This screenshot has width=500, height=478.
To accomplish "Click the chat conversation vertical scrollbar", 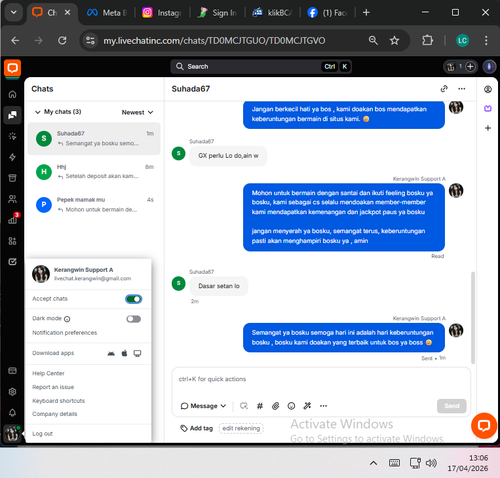I will [473, 317].
